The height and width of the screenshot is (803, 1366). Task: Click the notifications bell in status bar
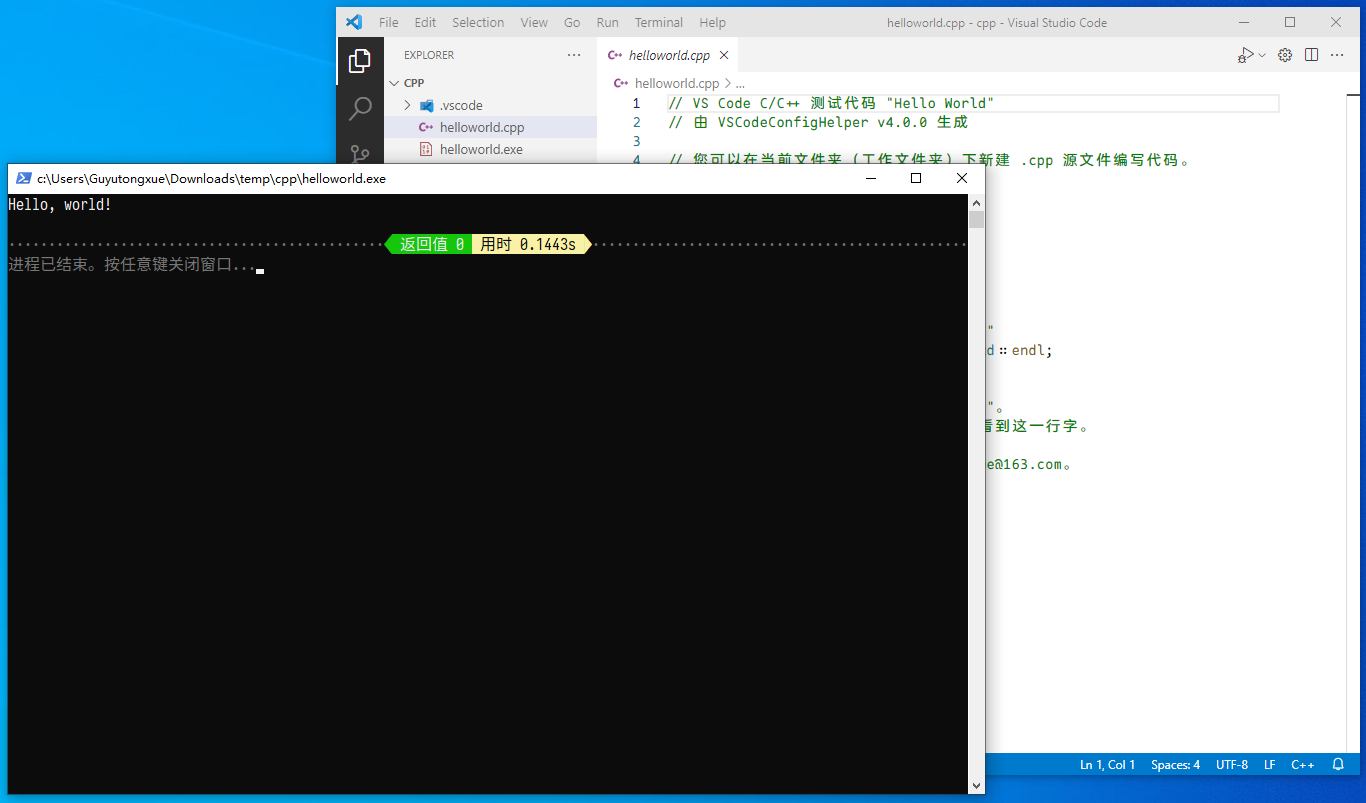click(x=1338, y=764)
